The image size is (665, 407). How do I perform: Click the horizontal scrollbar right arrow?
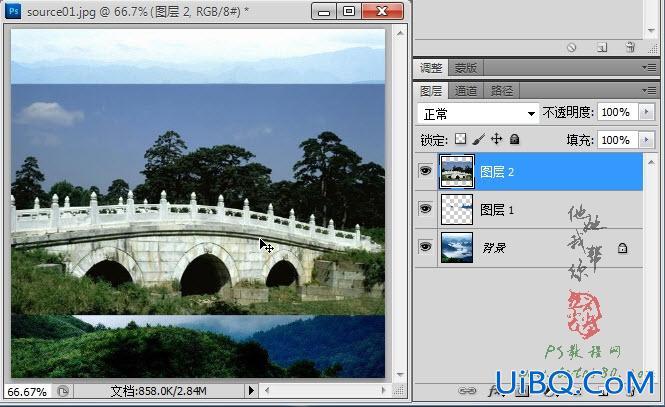[x=384, y=390]
